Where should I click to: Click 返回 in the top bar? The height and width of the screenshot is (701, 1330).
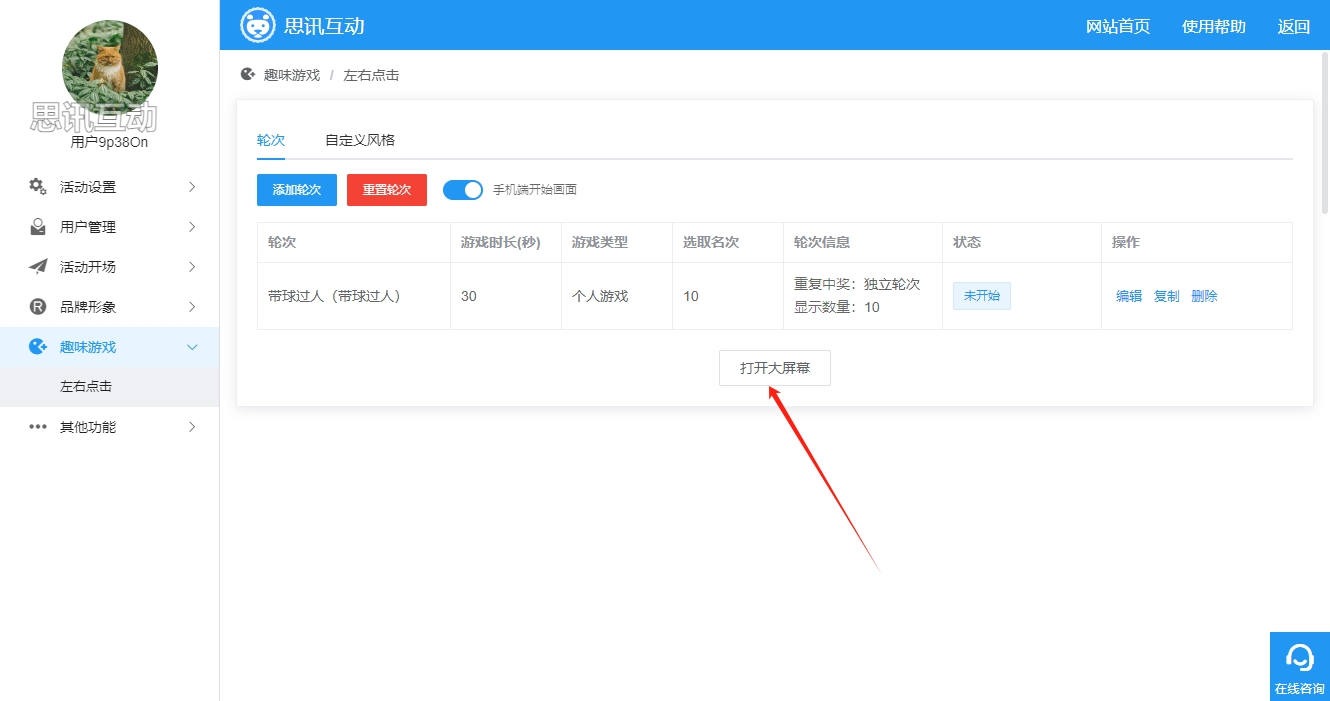click(x=1294, y=27)
